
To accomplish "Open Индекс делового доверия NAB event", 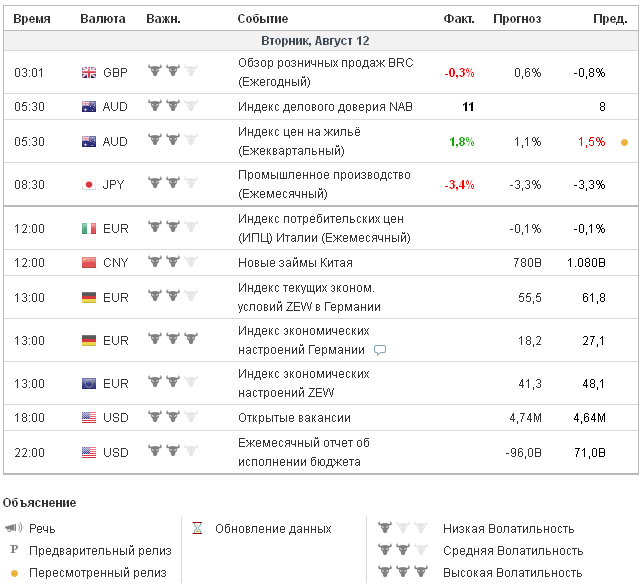I will (x=325, y=107).
